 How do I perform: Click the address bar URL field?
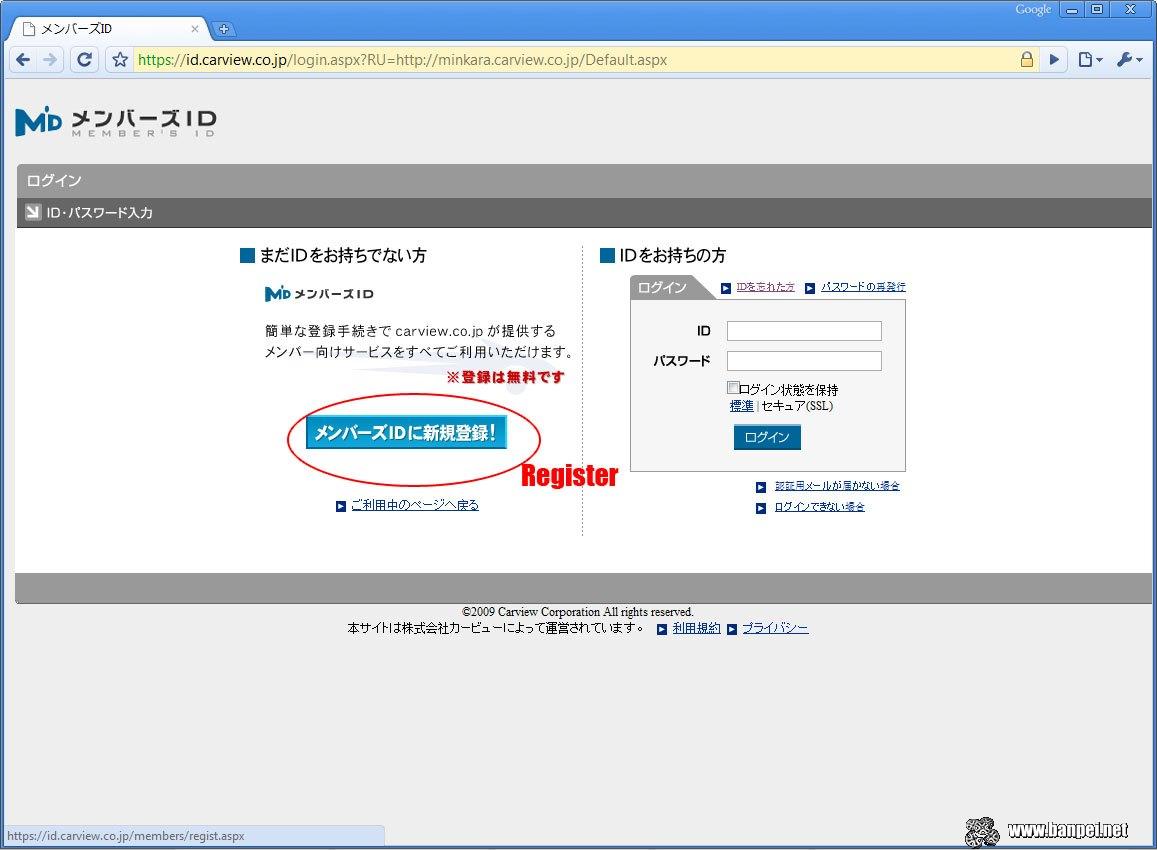[576, 60]
